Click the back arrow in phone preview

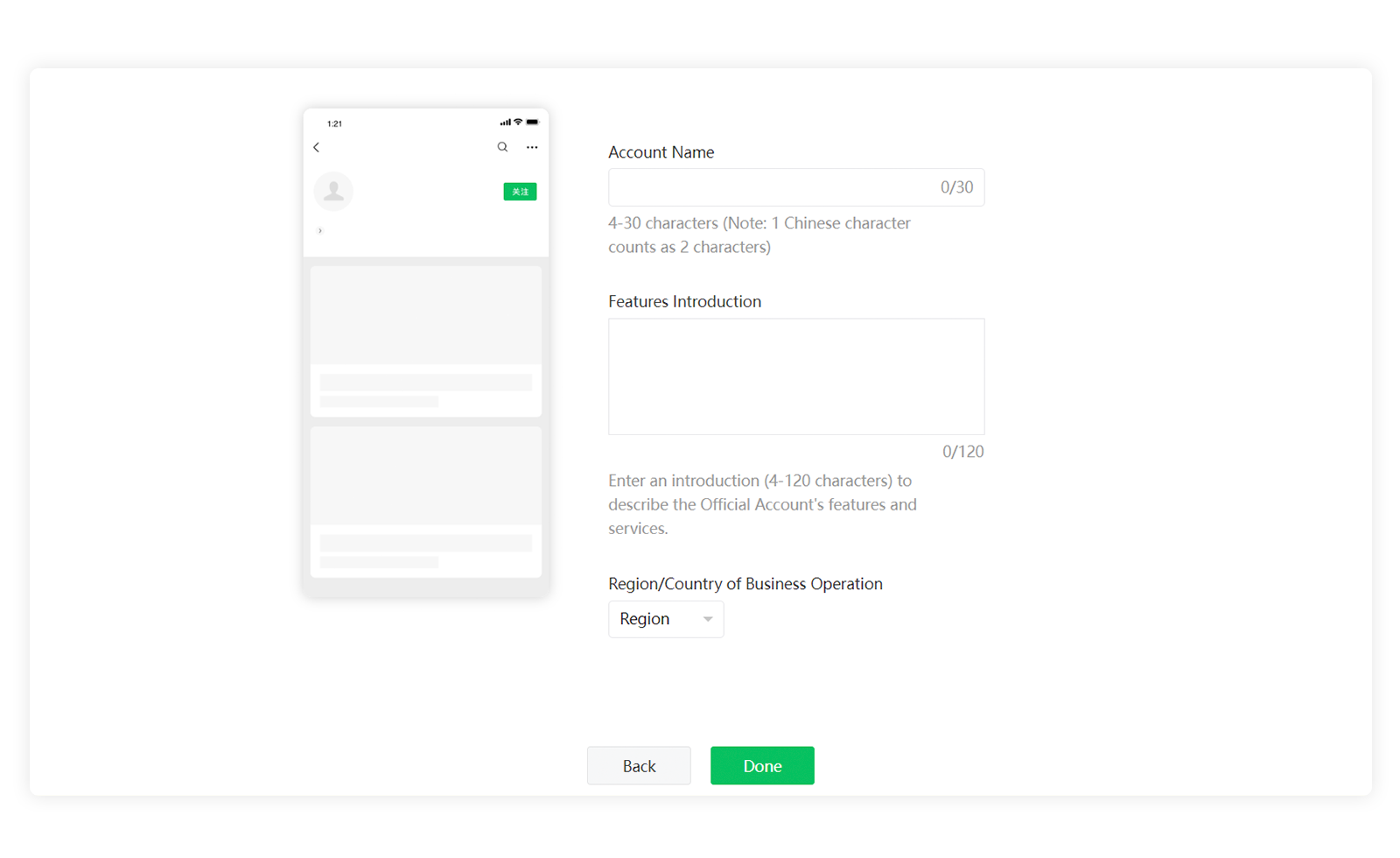[x=317, y=147]
